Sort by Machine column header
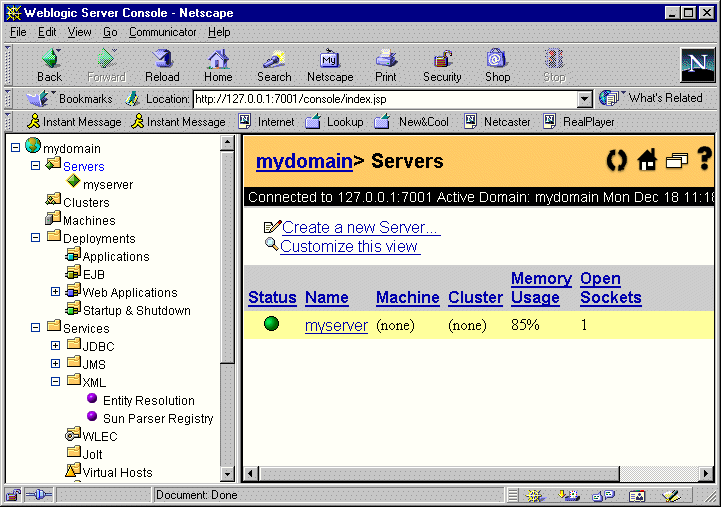 click(x=407, y=297)
